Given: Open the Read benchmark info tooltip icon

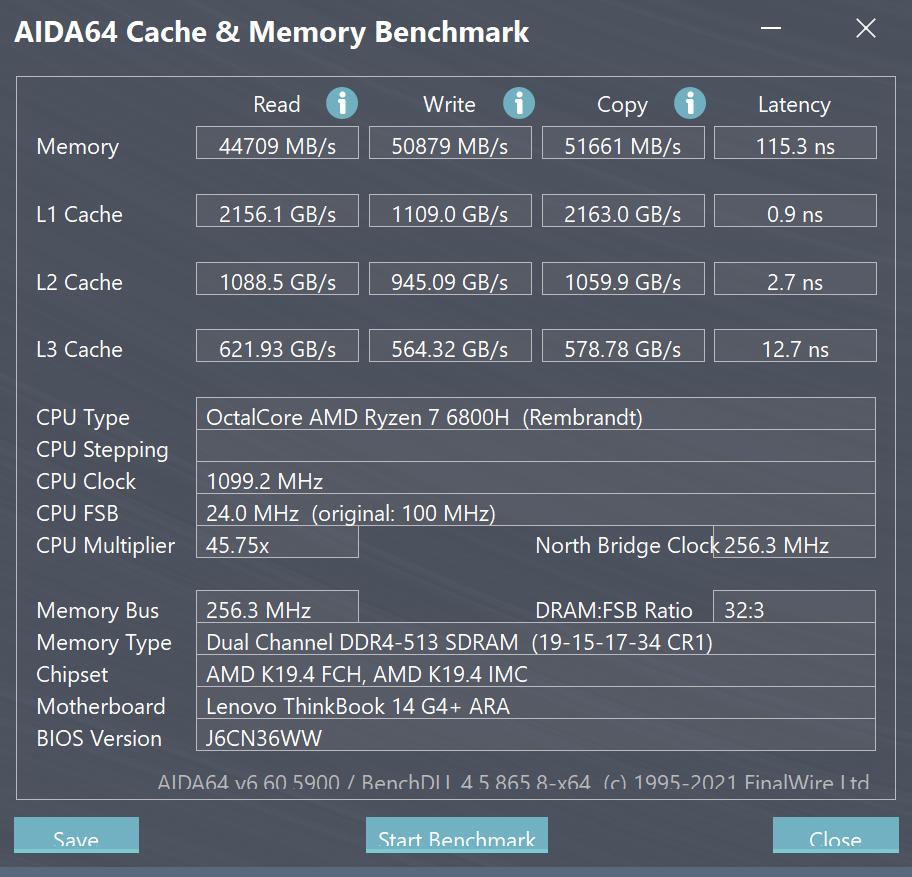Looking at the screenshot, I should click(x=341, y=103).
